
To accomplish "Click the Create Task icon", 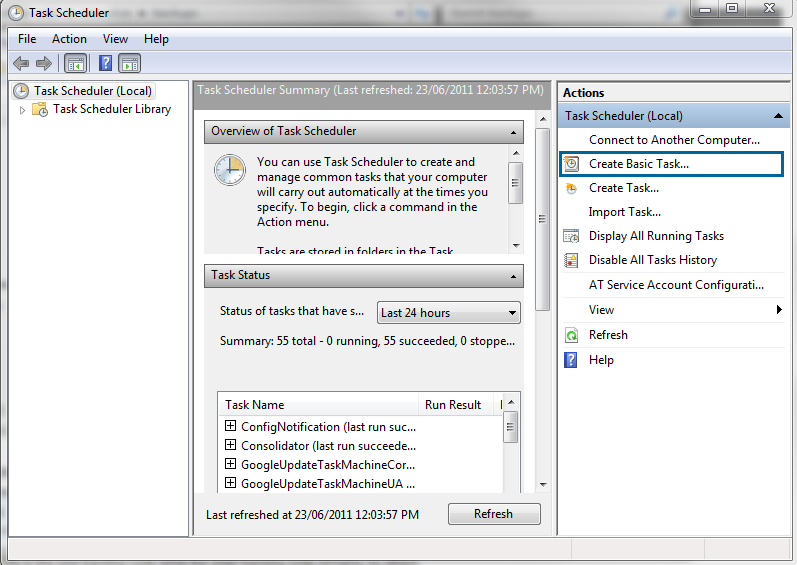I will pos(571,189).
